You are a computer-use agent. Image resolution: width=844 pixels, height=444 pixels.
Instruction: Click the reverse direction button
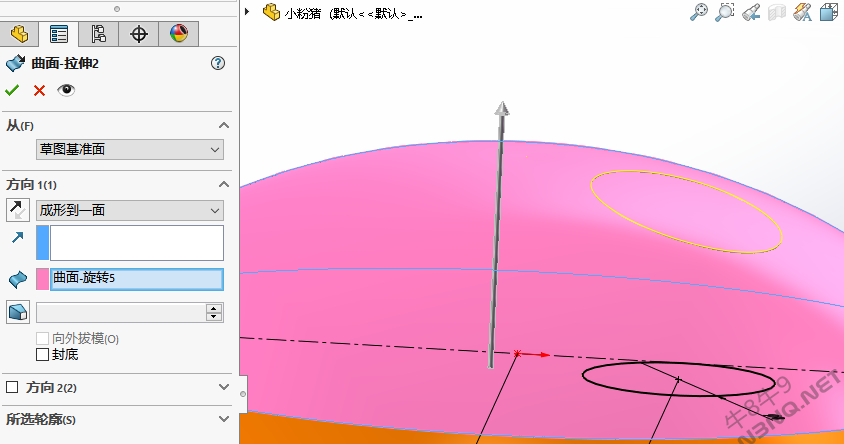[x=18, y=210]
